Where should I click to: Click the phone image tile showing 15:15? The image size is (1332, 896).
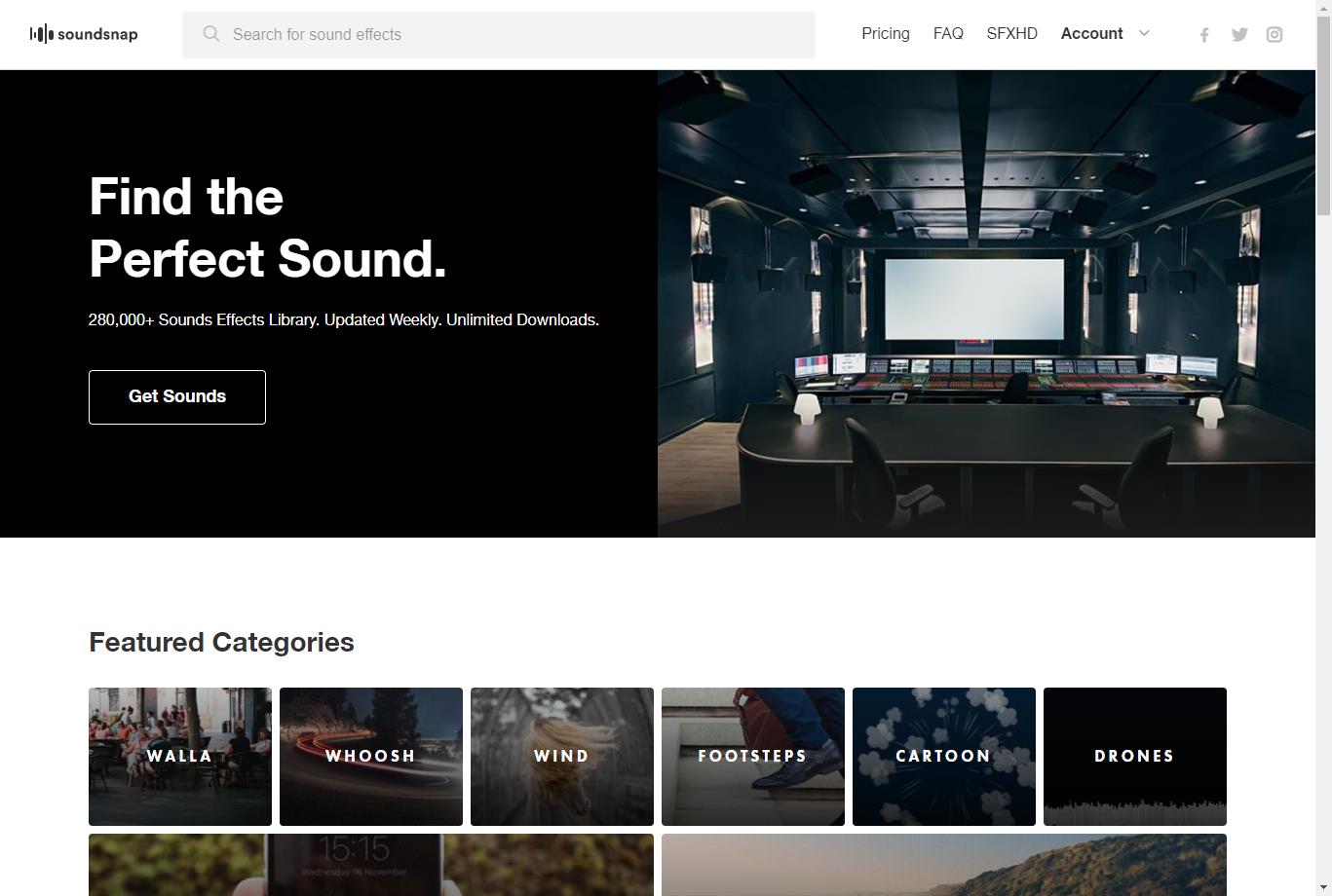(371, 865)
